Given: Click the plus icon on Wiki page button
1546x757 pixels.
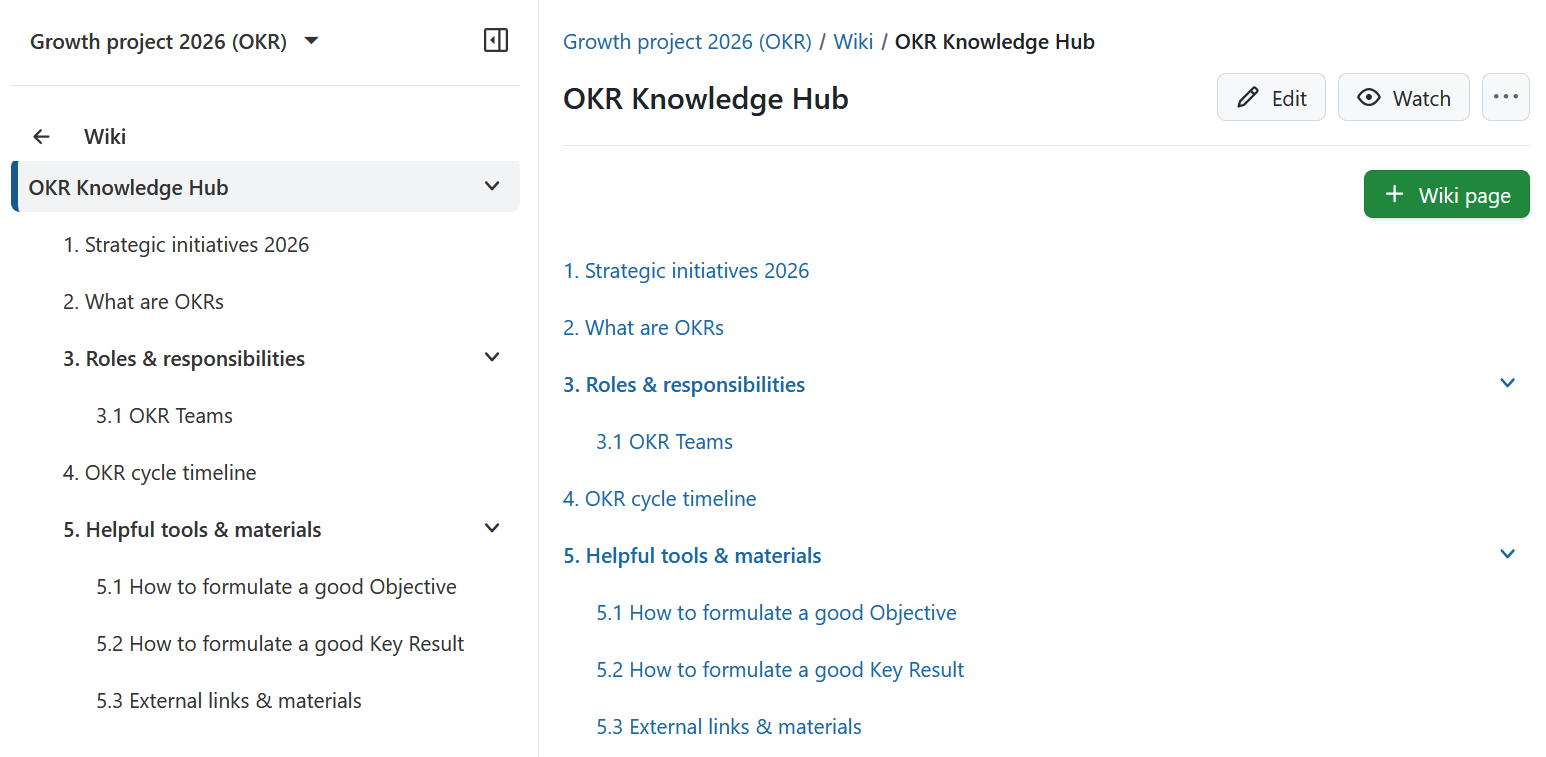Looking at the screenshot, I should [x=1394, y=194].
